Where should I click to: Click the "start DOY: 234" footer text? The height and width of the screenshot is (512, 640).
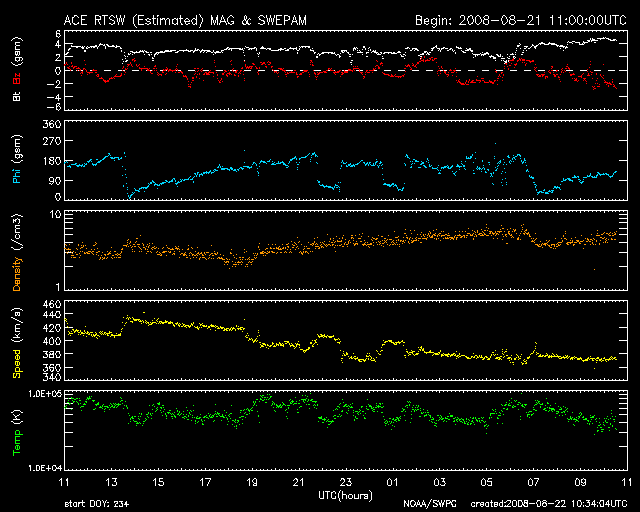[x=97, y=504]
